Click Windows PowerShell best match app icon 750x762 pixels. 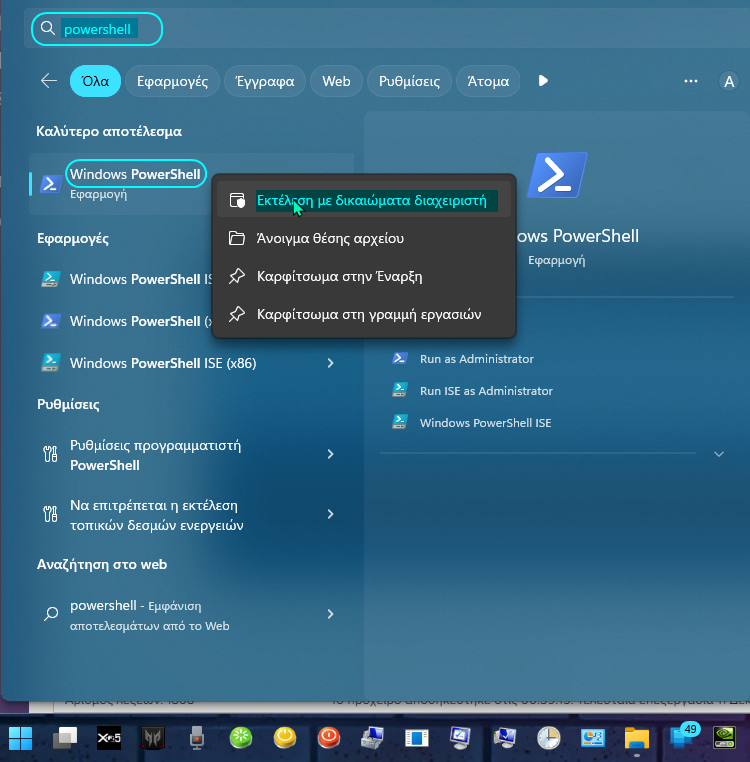coord(51,184)
